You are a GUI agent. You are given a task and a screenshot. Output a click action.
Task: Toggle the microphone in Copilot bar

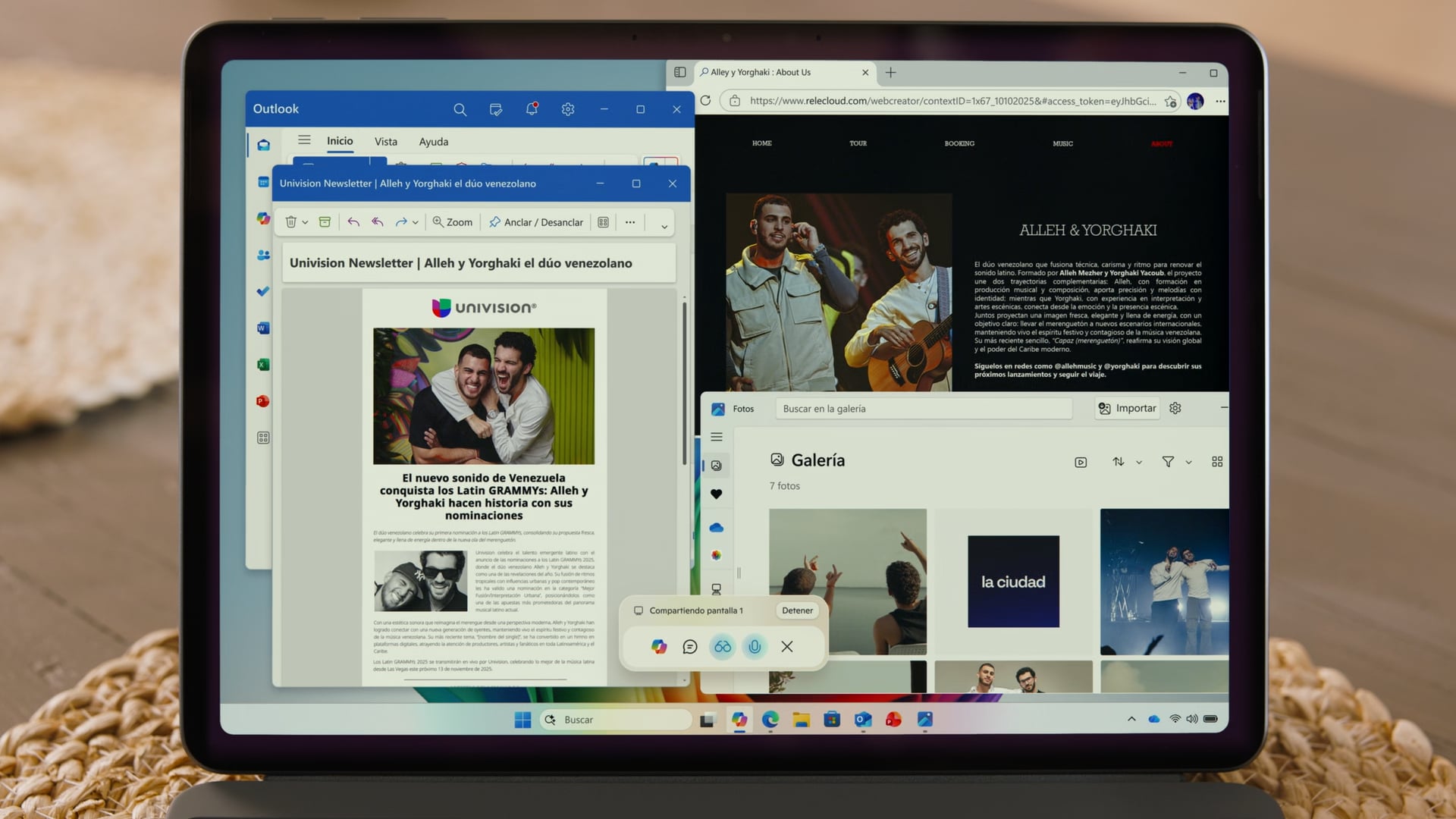point(755,647)
